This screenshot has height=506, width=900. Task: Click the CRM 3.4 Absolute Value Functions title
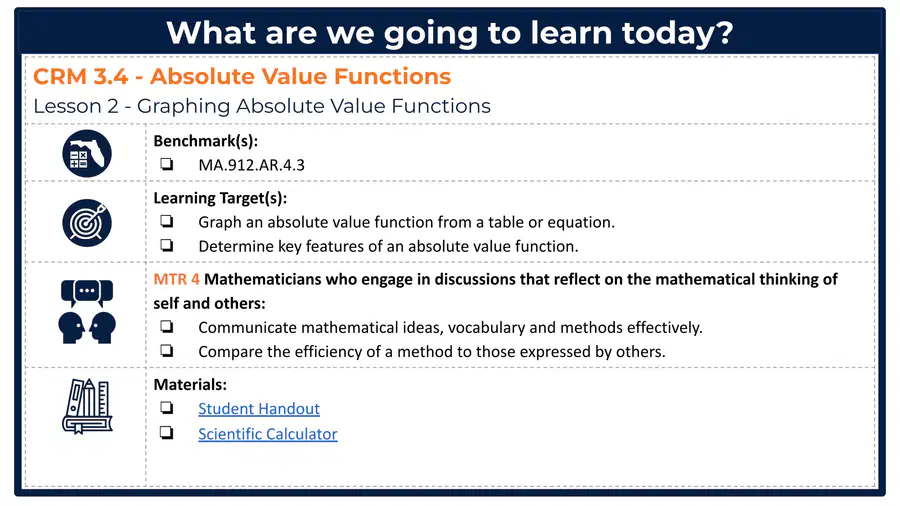pyautogui.click(x=242, y=76)
